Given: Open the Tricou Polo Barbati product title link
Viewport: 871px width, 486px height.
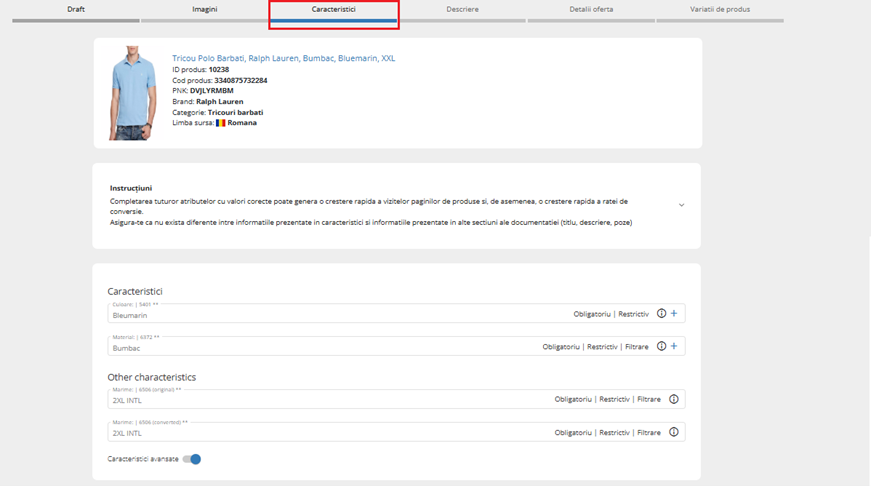Looking at the screenshot, I should point(283,58).
